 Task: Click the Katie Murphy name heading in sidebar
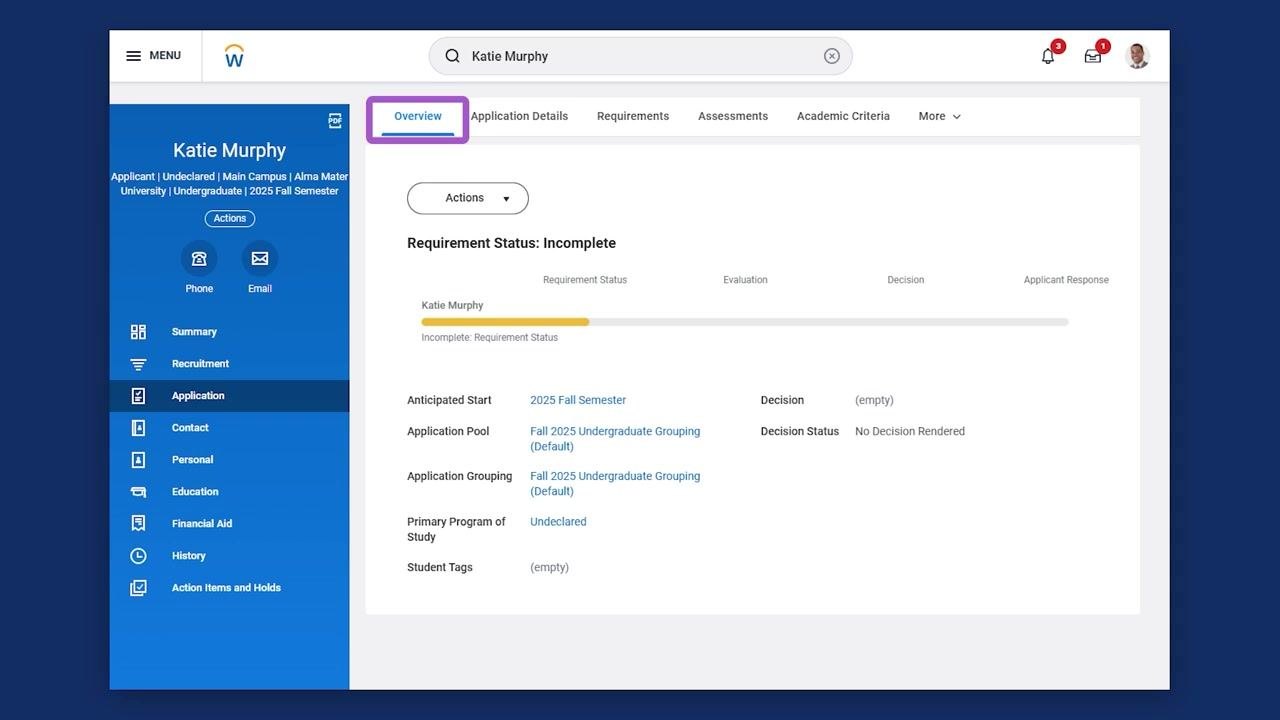point(230,150)
